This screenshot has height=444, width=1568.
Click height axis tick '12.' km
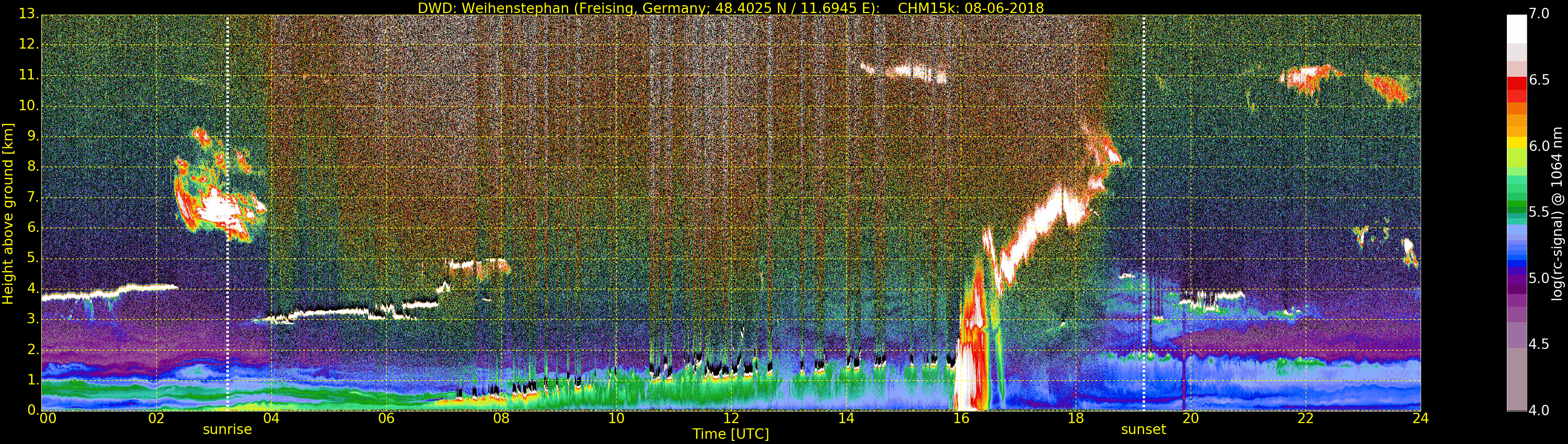tap(29, 45)
